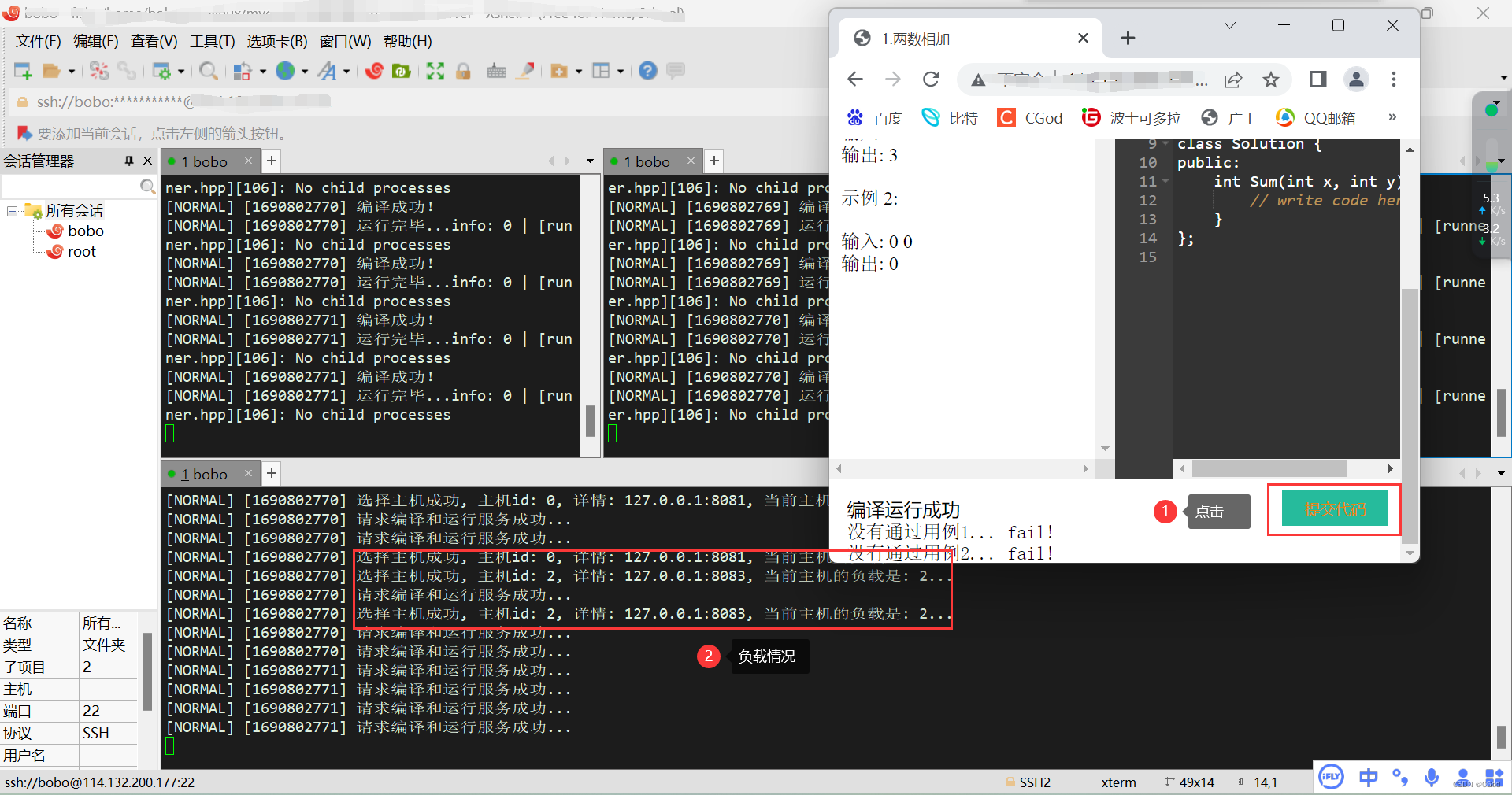Pin the 会话管理器 panel
The height and width of the screenshot is (795, 1512).
click(129, 161)
